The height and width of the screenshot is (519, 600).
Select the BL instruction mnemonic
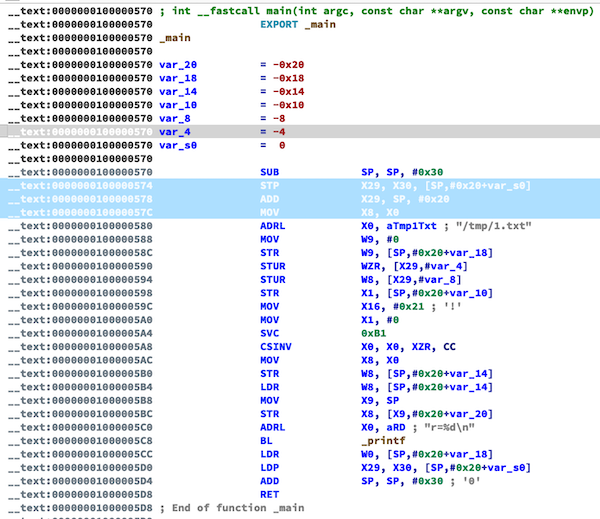point(266,441)
